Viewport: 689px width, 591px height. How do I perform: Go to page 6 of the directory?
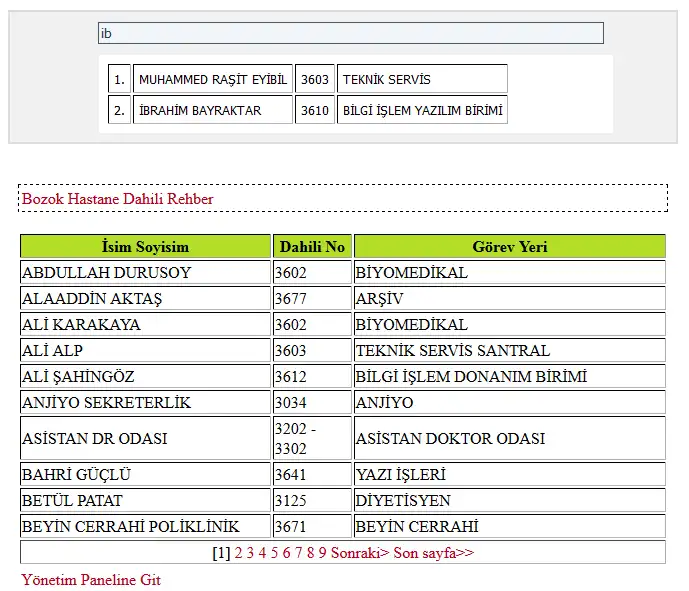pos(286,552)
